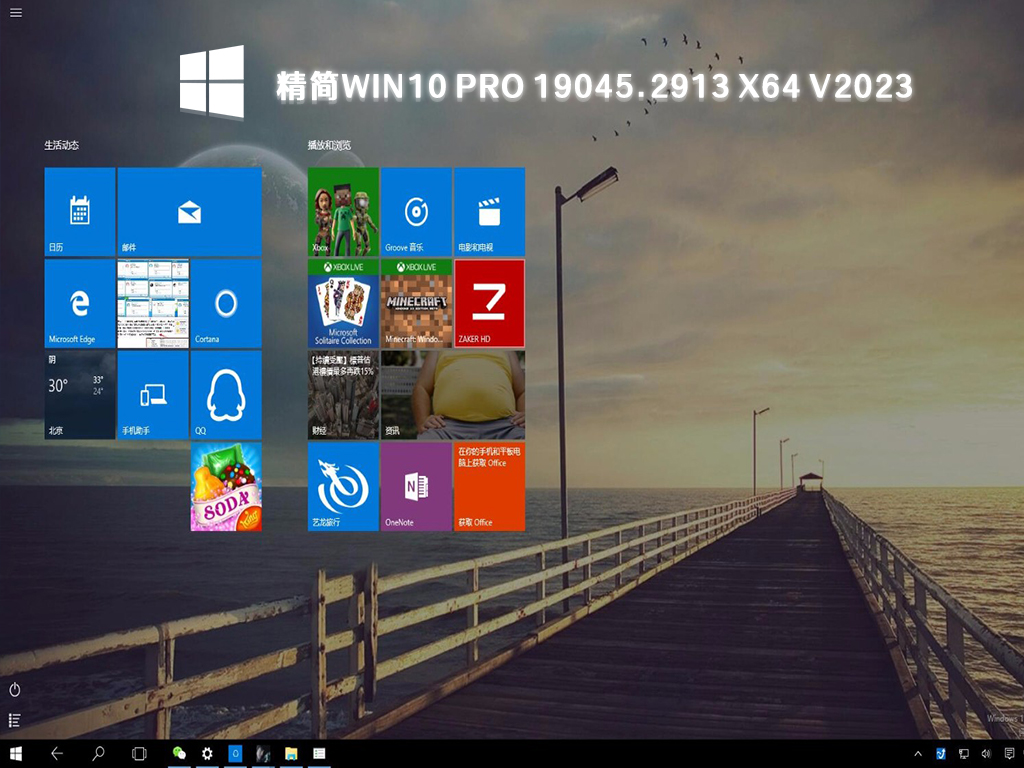The height and width of the screenshot is (768, 1024).
Task: Open the Movies & TV (电影和电视) tile
Action: (x=489, y=212)
